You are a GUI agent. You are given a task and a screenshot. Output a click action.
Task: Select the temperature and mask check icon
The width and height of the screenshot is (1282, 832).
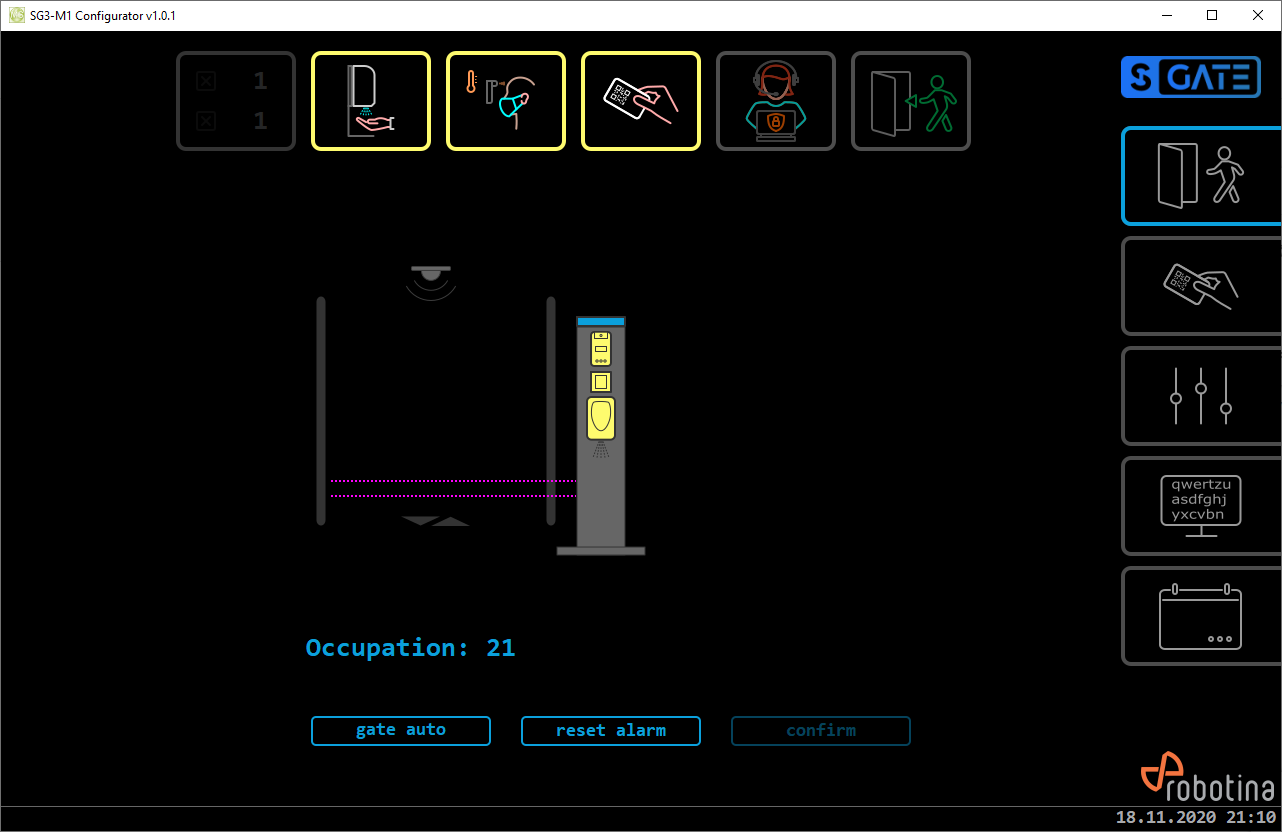click(506, 101)
